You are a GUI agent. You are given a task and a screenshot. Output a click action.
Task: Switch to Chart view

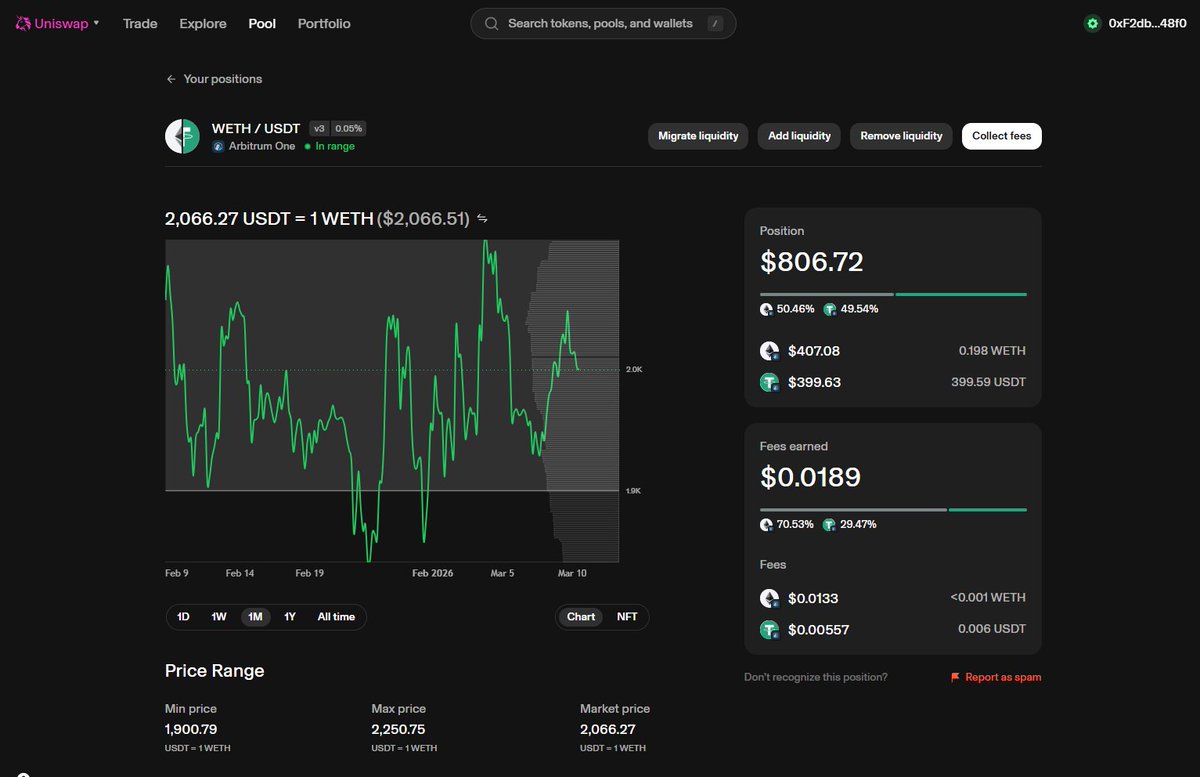coord(581,617)
